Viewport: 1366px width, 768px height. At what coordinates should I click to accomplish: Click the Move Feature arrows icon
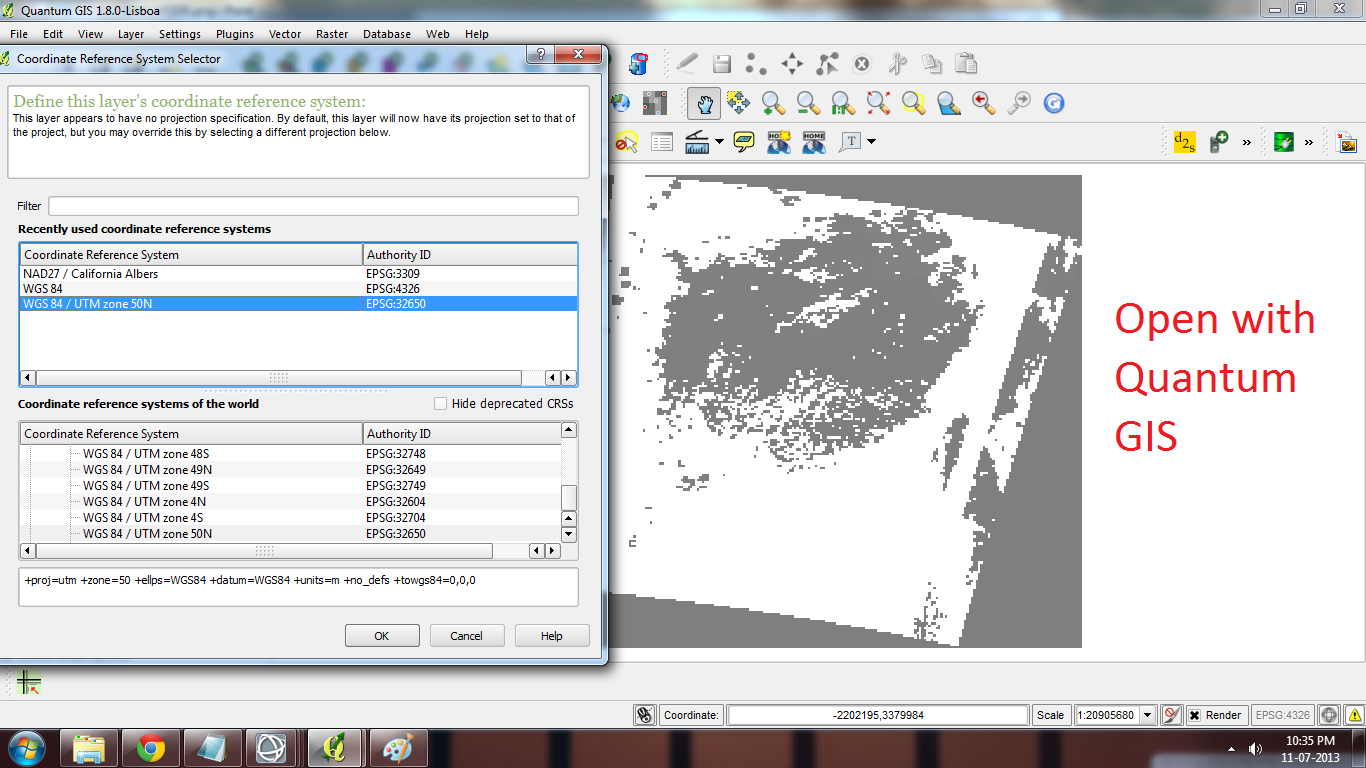click(792, 64)
